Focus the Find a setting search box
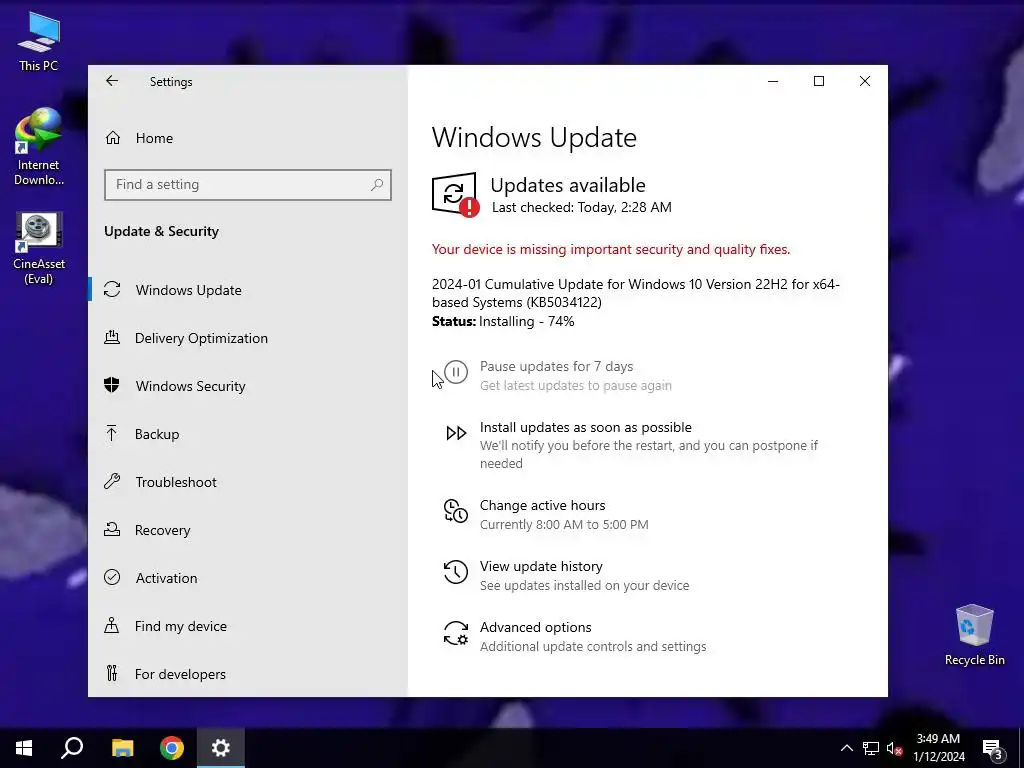Screen dimensions: 1024x768 click(x=248, y=185)
